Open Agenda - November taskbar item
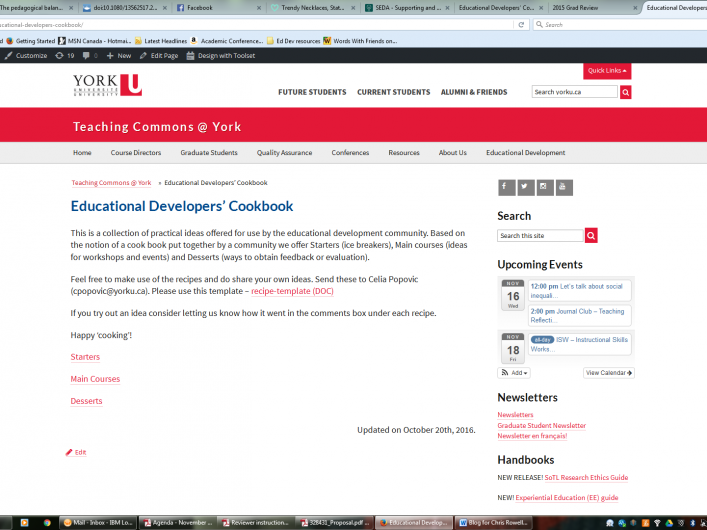This screenshot has height=530, width=707. point(177,523)
